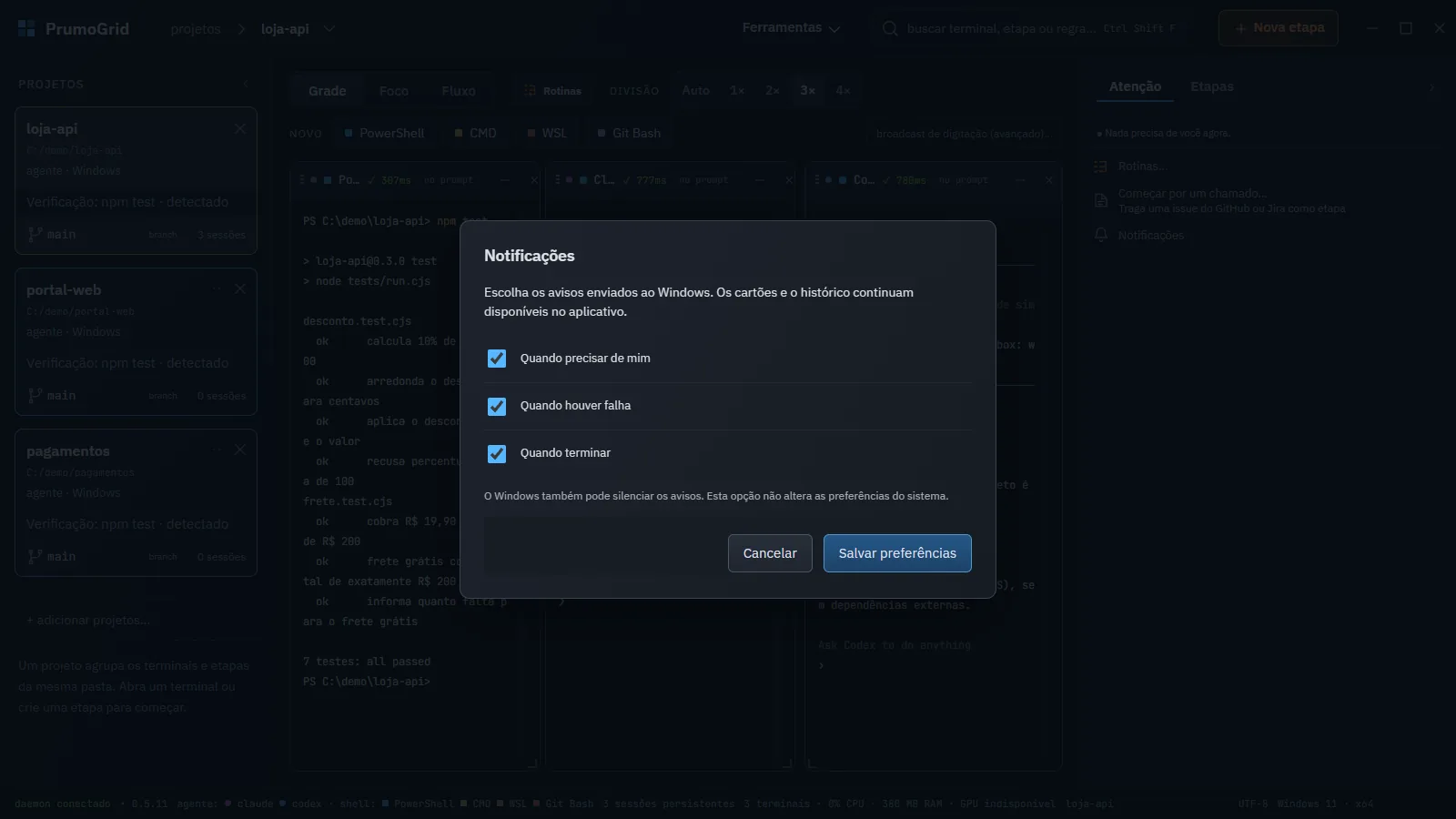
Task: Start a new PowerShell terminal
Action: click(384, 133)
